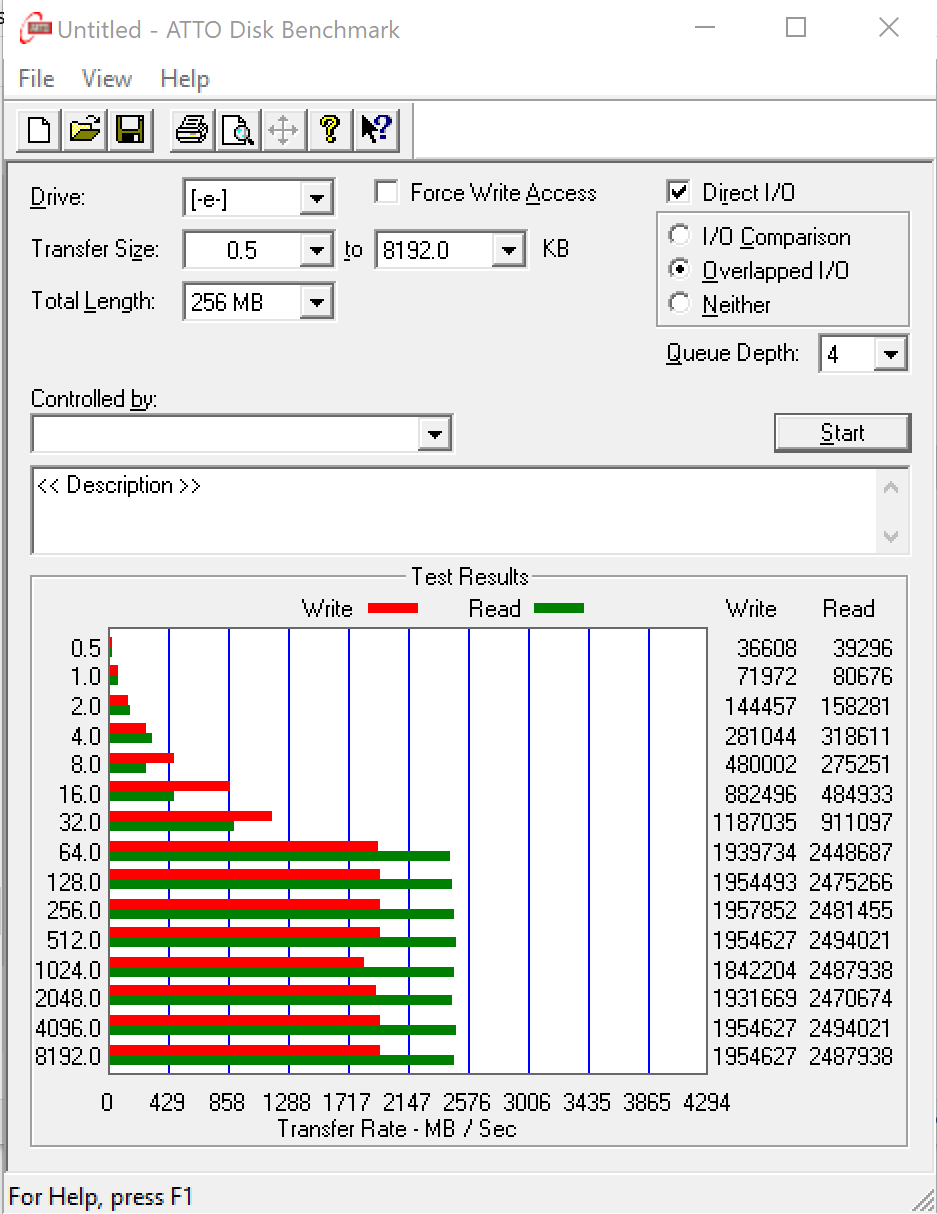
Task: Save results using the floppy disk icon
Action: click(x=130, y=130)
